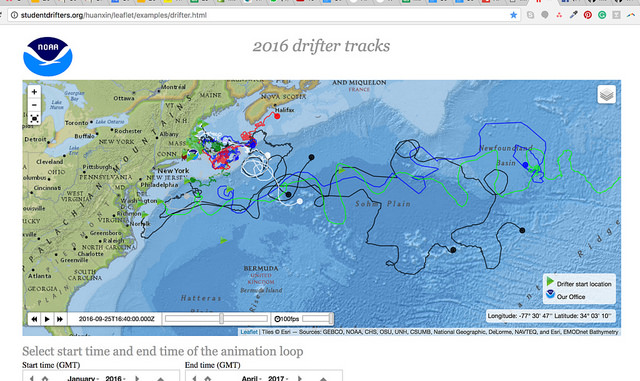Image resolution: width=640 pixels, height=381 pixels.
Task: Click the Sohm Plain map label
Action: 382,203
